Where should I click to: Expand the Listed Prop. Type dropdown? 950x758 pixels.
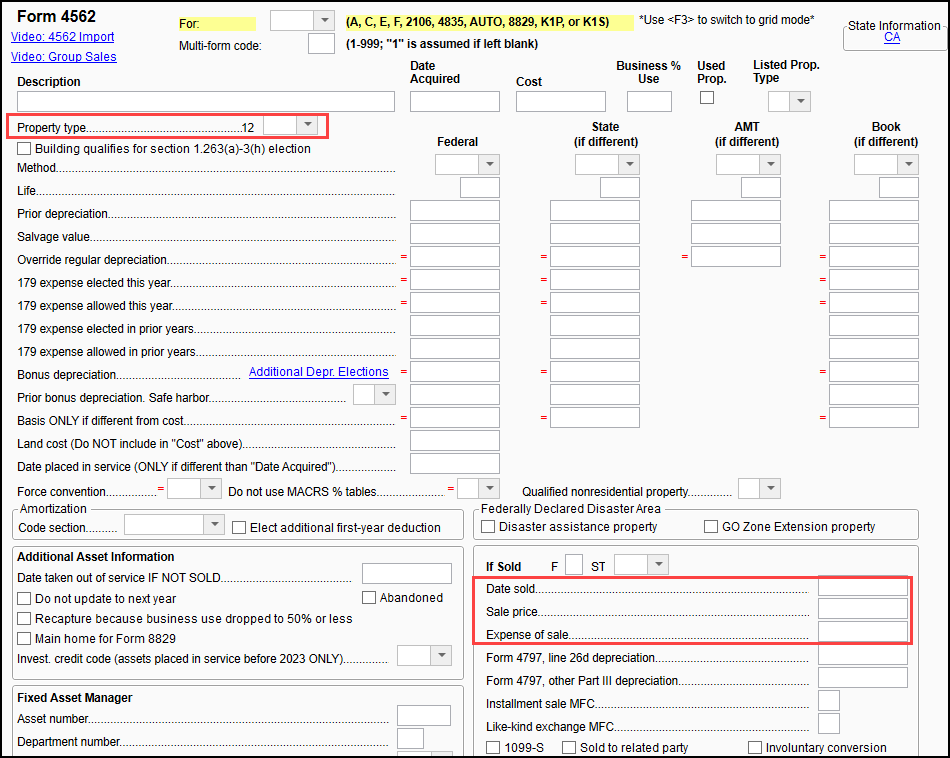click(x=800, y=101)
